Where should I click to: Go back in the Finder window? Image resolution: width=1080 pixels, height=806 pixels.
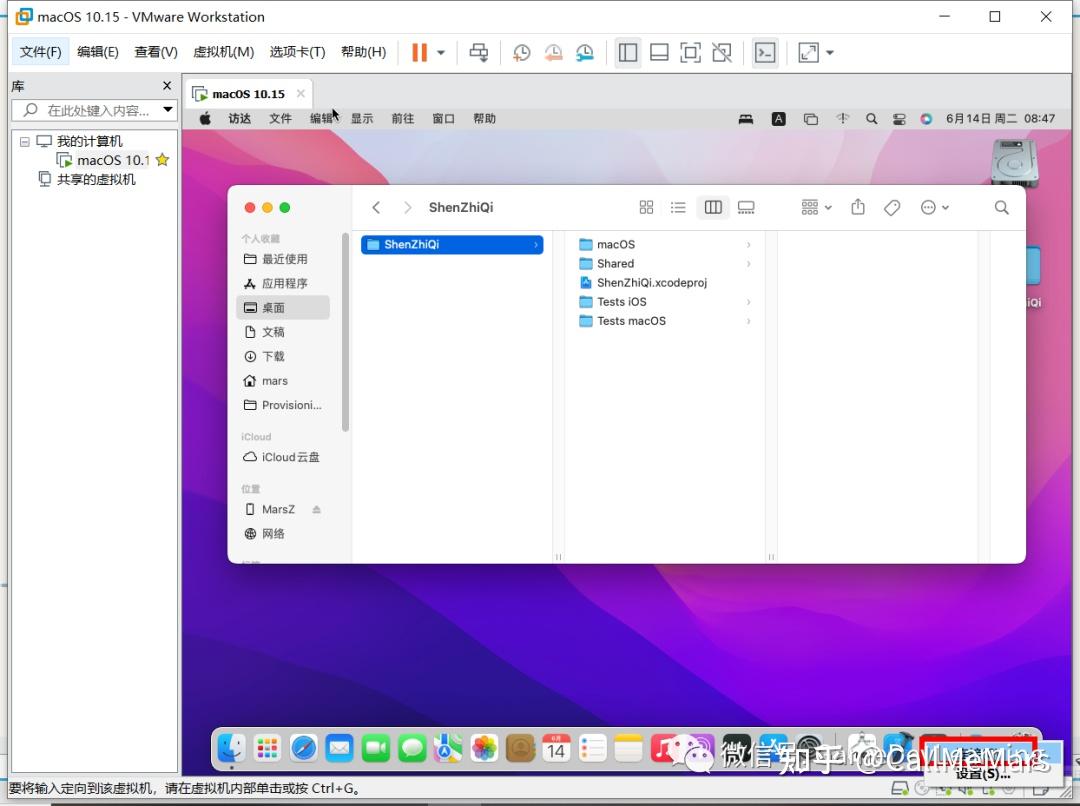point(376,207)
